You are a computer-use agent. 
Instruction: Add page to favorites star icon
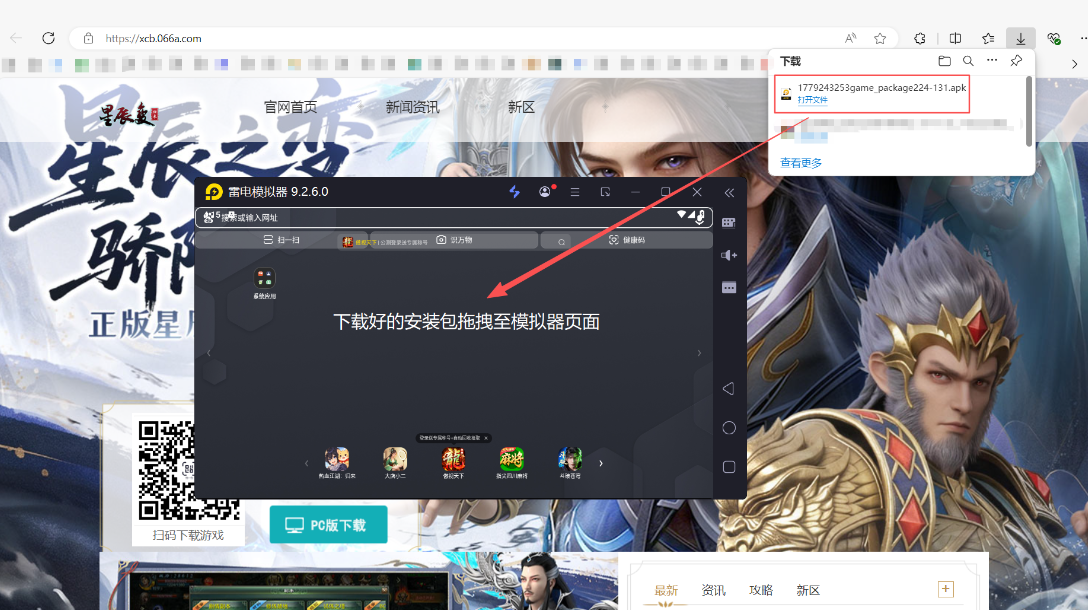click(x=880, y=39)
